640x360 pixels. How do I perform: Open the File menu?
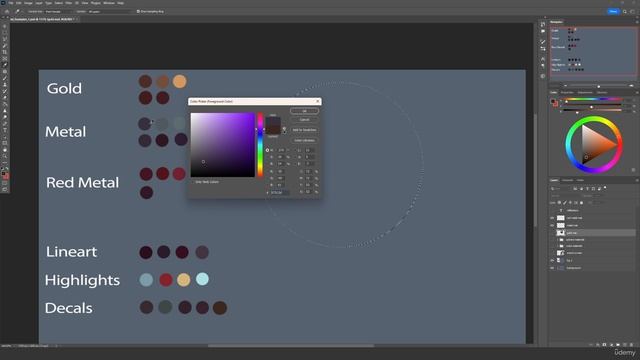coord(11,3)
